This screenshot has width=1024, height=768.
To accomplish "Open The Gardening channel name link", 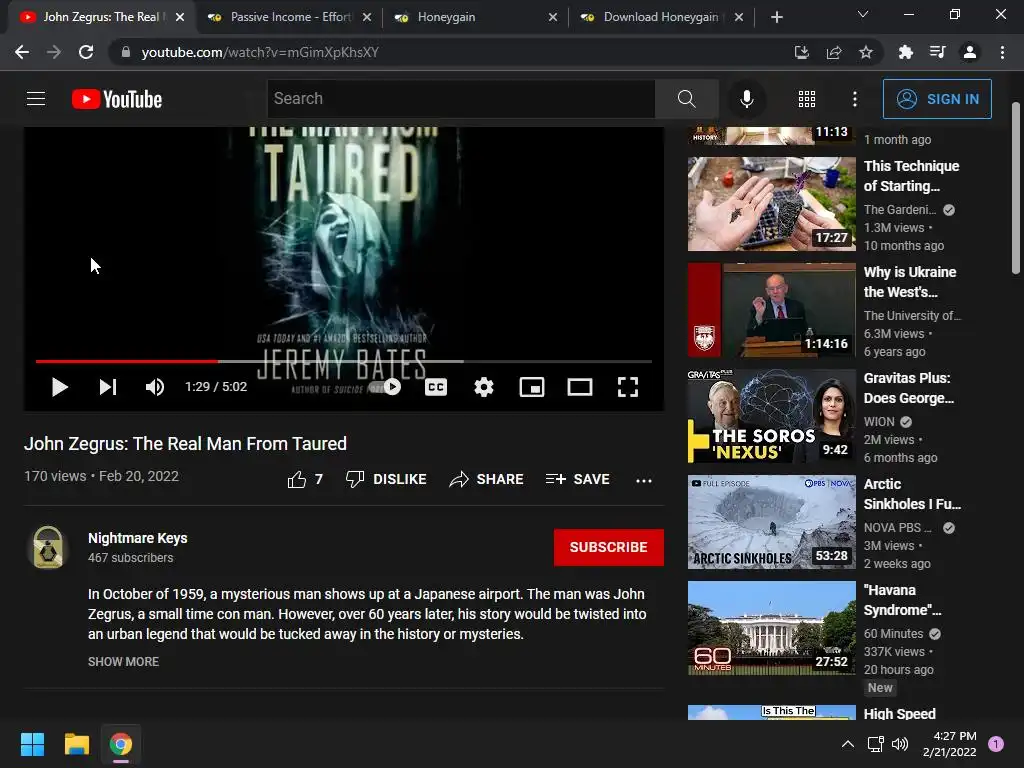I will coord(899,210).
